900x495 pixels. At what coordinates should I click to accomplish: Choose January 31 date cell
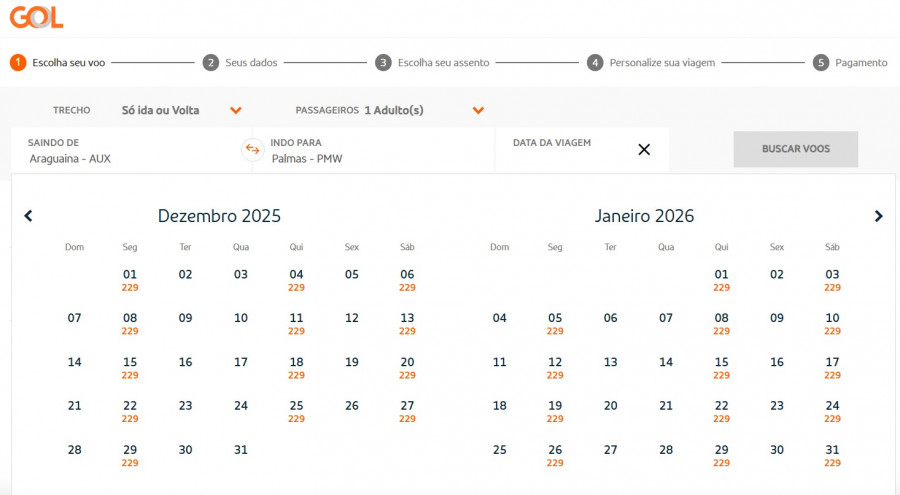tap(832, 455)
